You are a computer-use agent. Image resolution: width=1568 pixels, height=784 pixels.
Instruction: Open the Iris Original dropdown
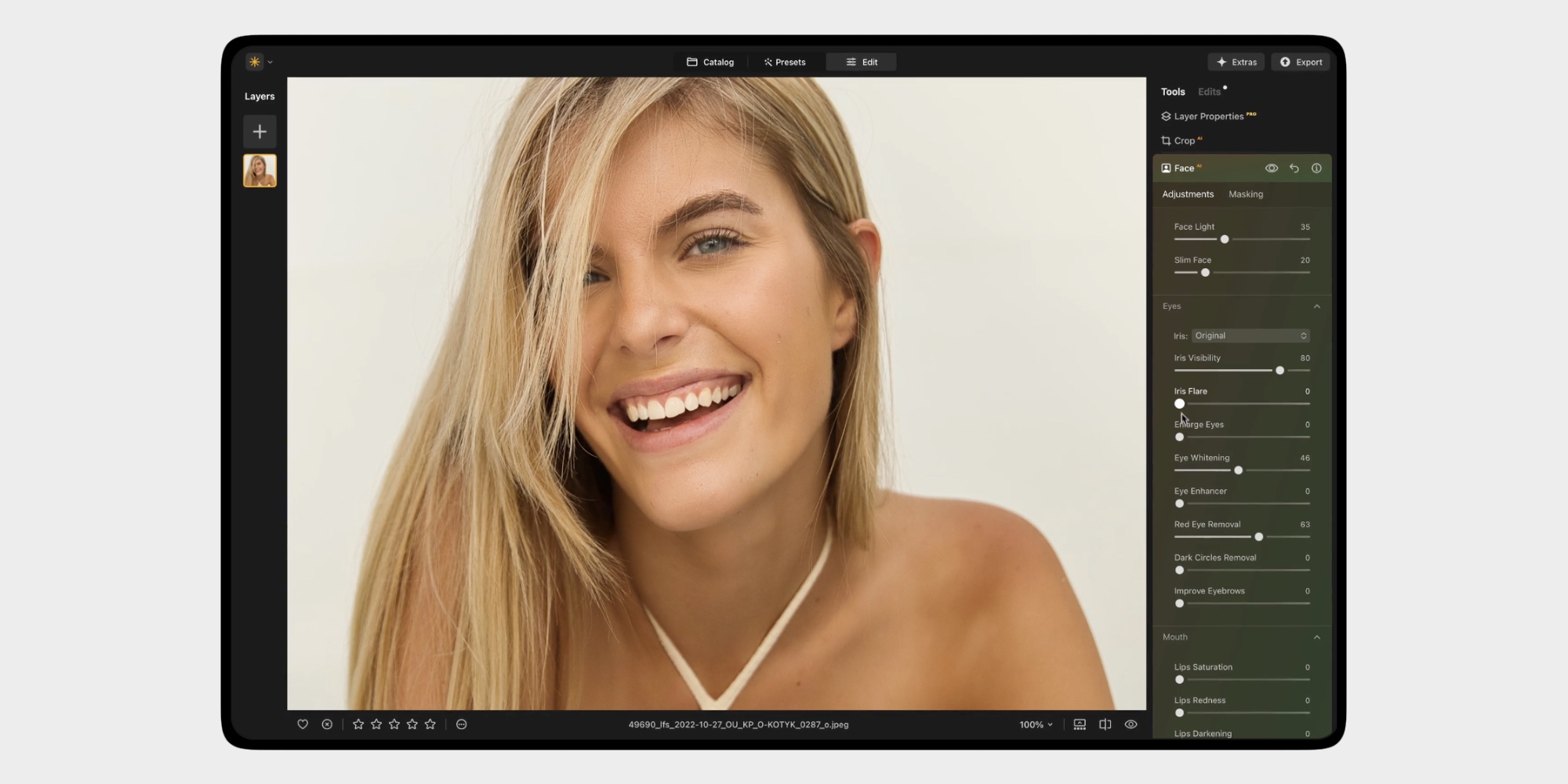[x=1250, y=336]
